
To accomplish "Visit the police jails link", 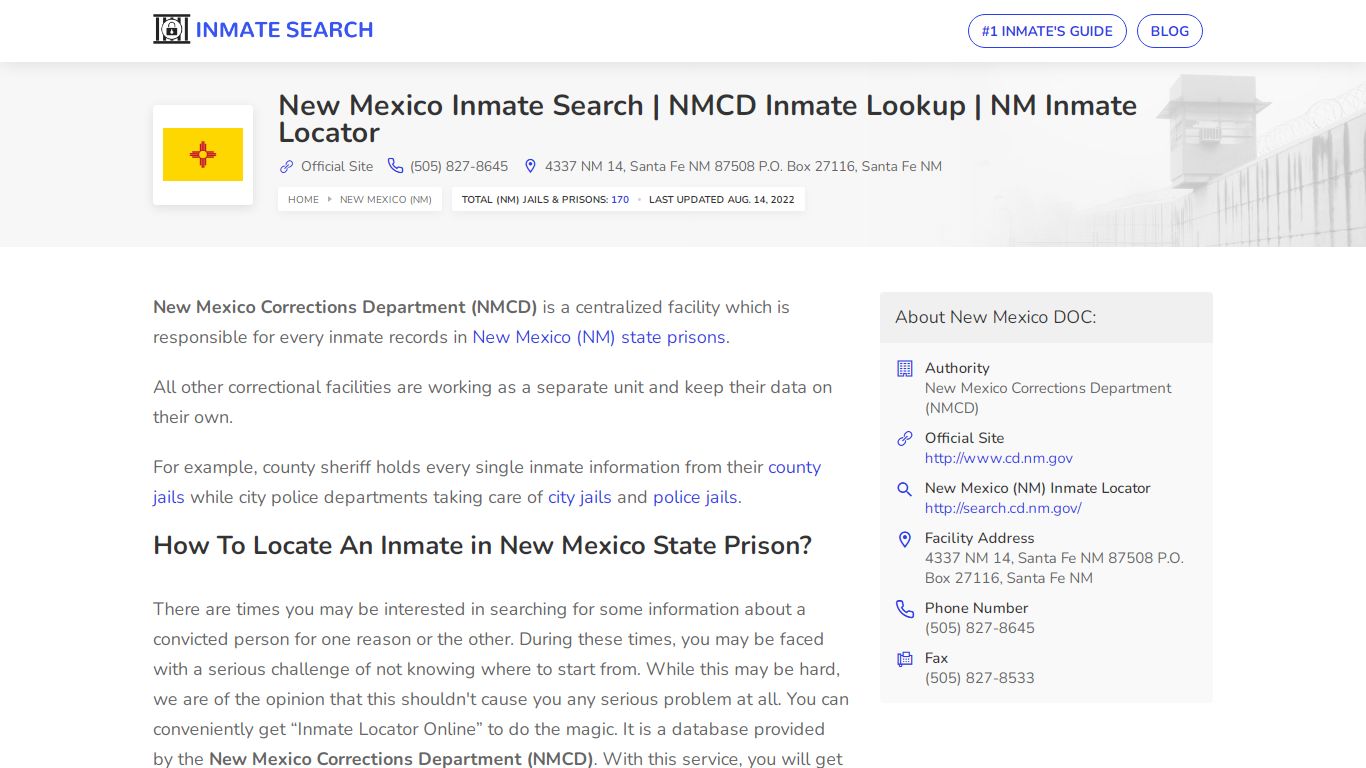I will [x=695, y=497].
